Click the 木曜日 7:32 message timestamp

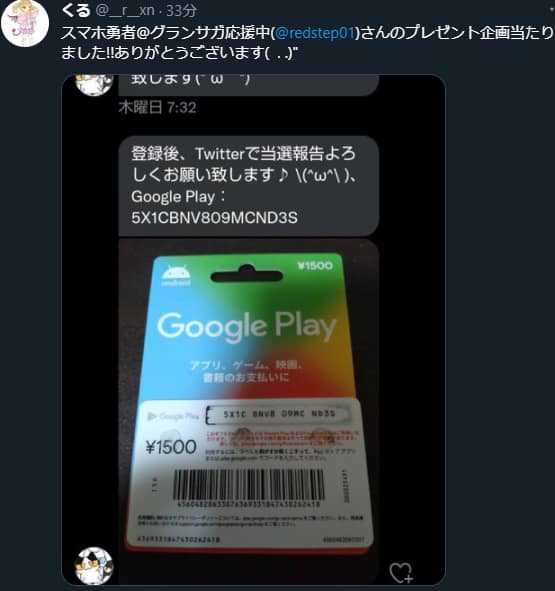pyautogui.click(x=157, y=107)
